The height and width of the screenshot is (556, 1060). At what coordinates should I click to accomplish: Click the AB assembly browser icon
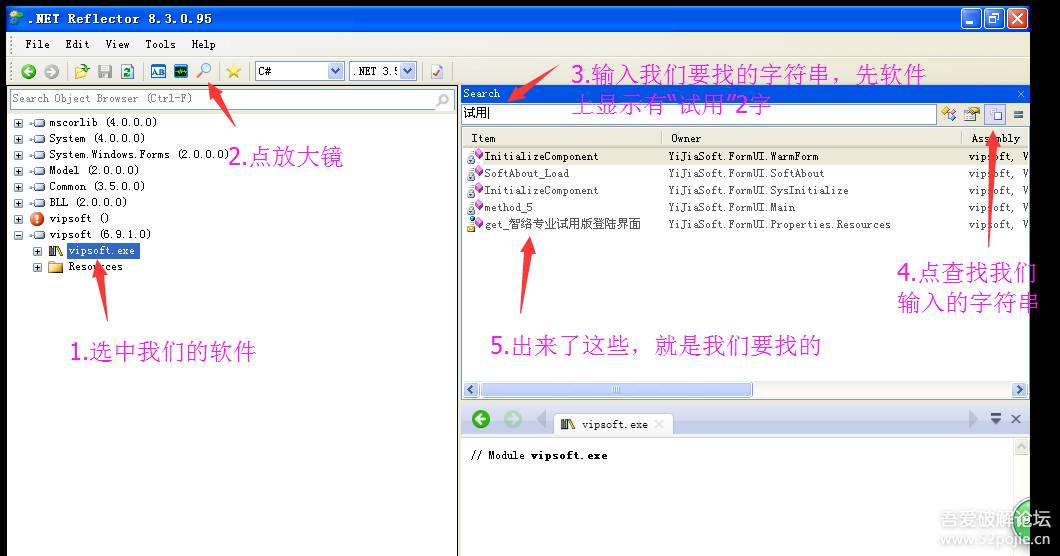pos(158,71)
